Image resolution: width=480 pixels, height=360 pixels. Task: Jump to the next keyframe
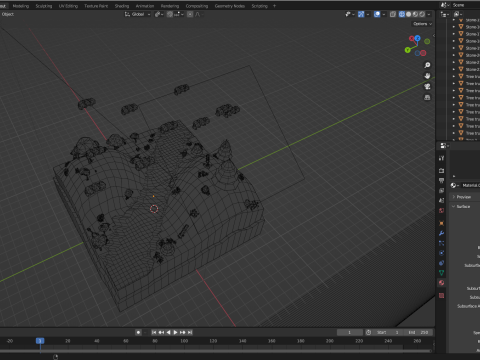pos(183,332)
